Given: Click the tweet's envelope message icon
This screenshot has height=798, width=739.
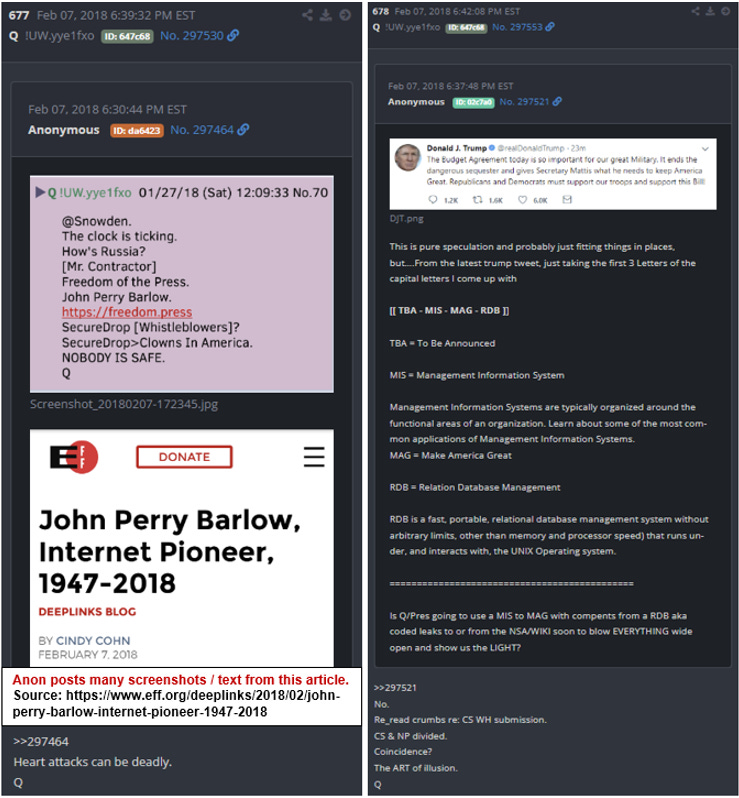Looking at the screenshot, I should point(567,200).
